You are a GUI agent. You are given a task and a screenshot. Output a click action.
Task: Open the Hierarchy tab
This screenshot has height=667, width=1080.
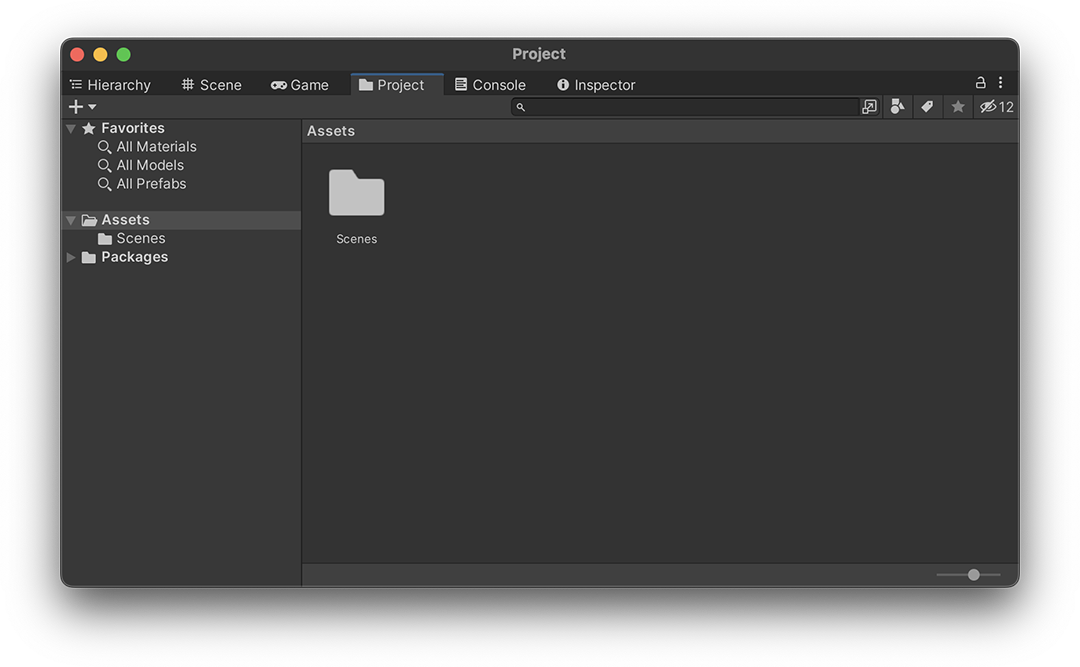point(110,85)
